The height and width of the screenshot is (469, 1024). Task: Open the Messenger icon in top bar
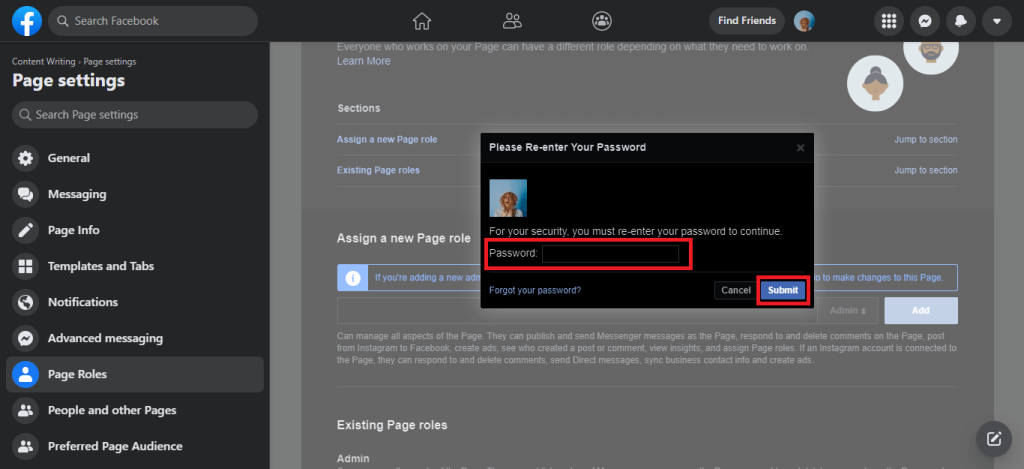(925, 21)
